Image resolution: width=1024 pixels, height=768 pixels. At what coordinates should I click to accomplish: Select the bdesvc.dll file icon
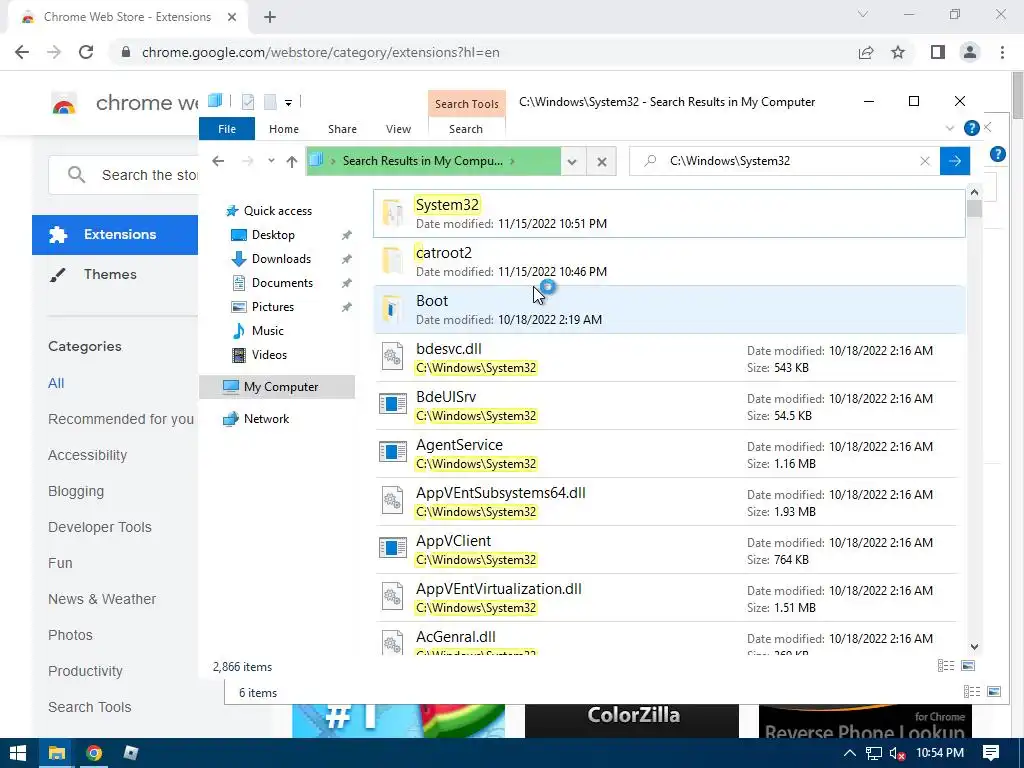click(392, 357)
